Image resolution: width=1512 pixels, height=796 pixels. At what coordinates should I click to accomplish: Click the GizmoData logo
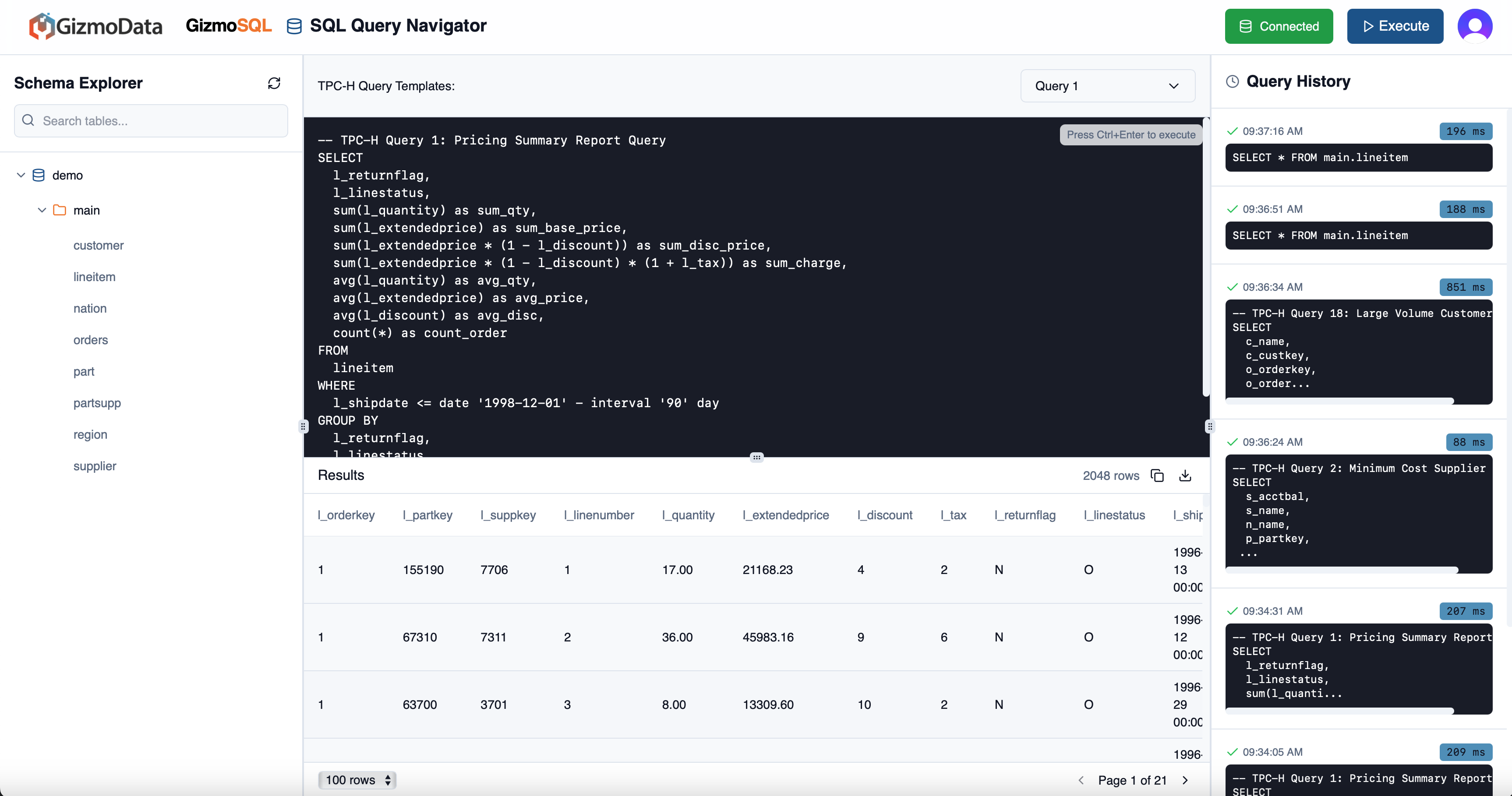[95, 25]
